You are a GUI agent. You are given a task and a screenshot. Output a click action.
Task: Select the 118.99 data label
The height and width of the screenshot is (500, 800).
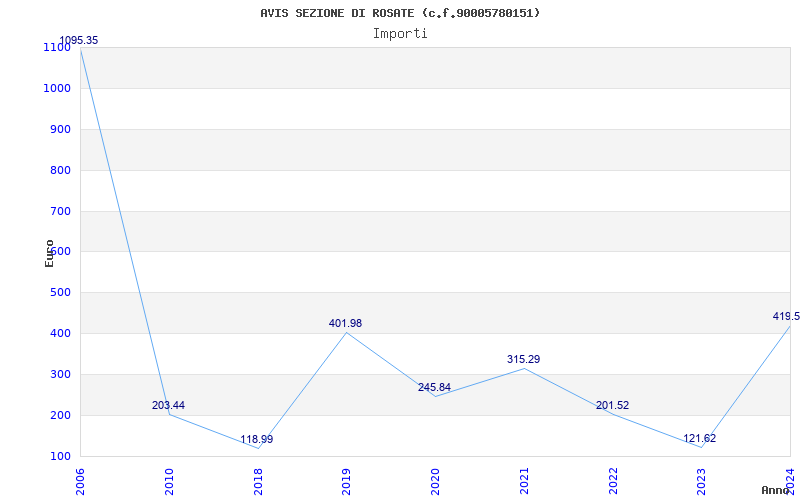coord(257,439)
